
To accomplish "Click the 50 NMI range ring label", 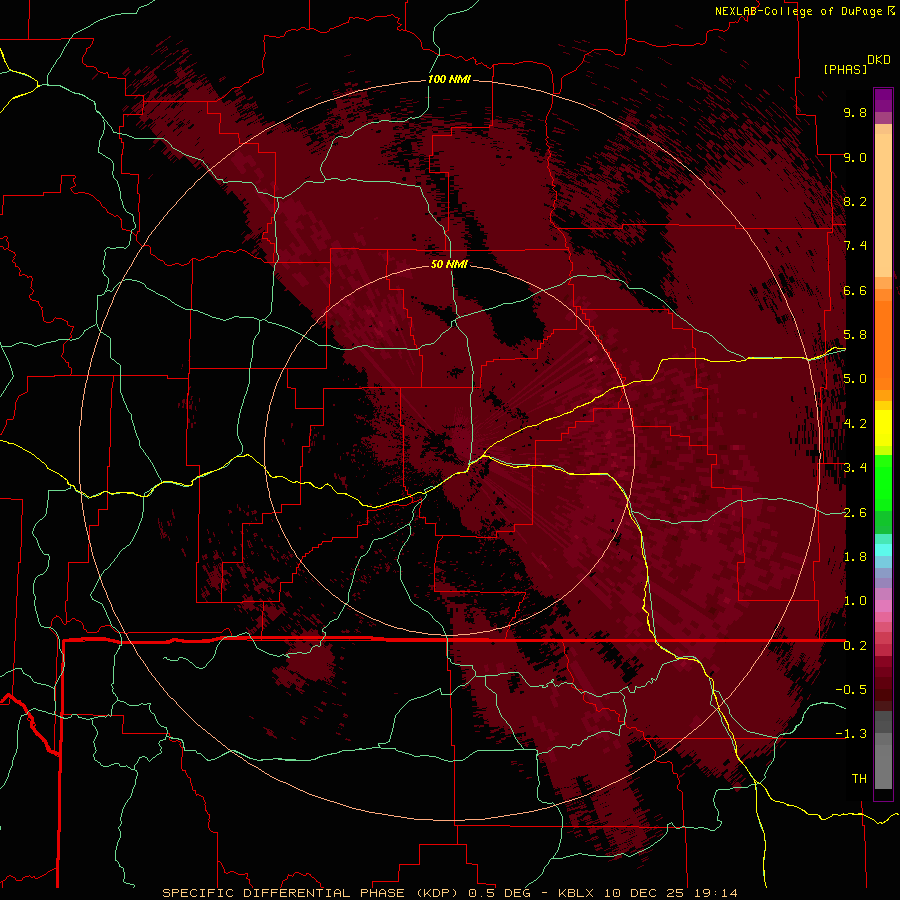I will [x=449, y=264].
